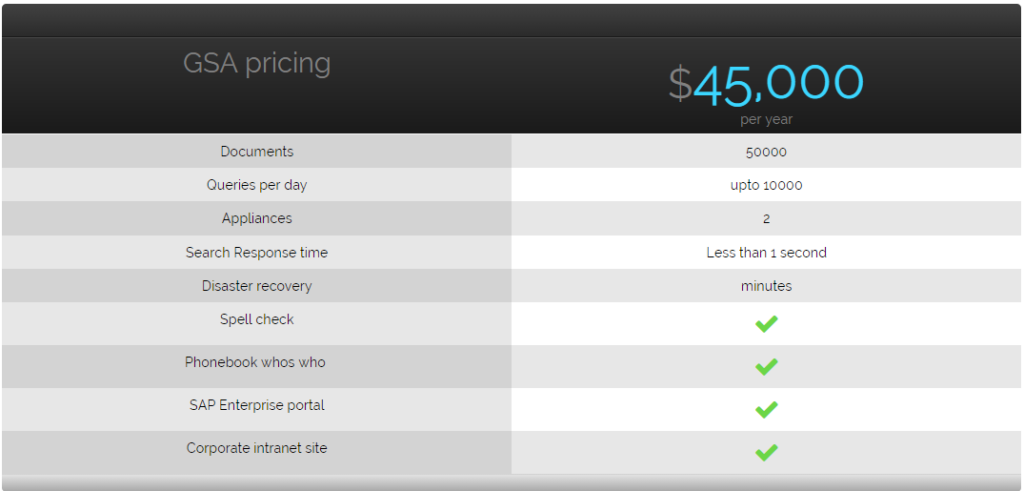Select the Phonebook whos who label

click(x=255, y=363)
